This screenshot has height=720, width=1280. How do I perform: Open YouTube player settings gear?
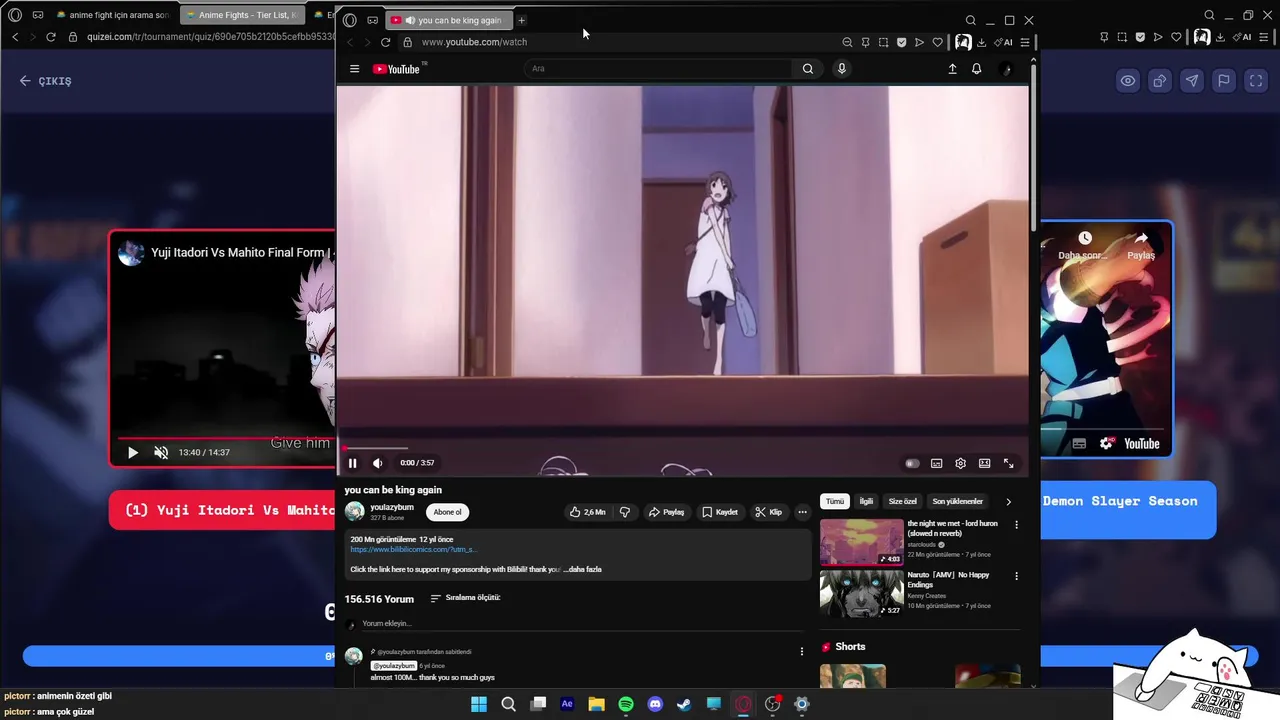[960, 463]
